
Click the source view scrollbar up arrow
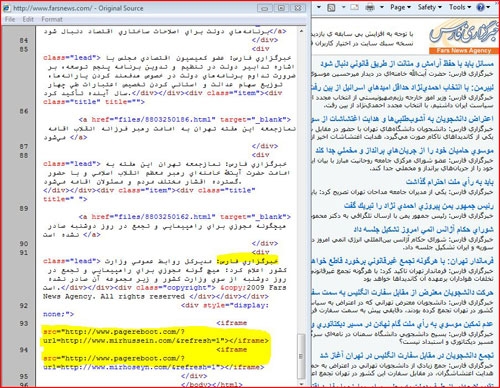click(x=301, y=31)
